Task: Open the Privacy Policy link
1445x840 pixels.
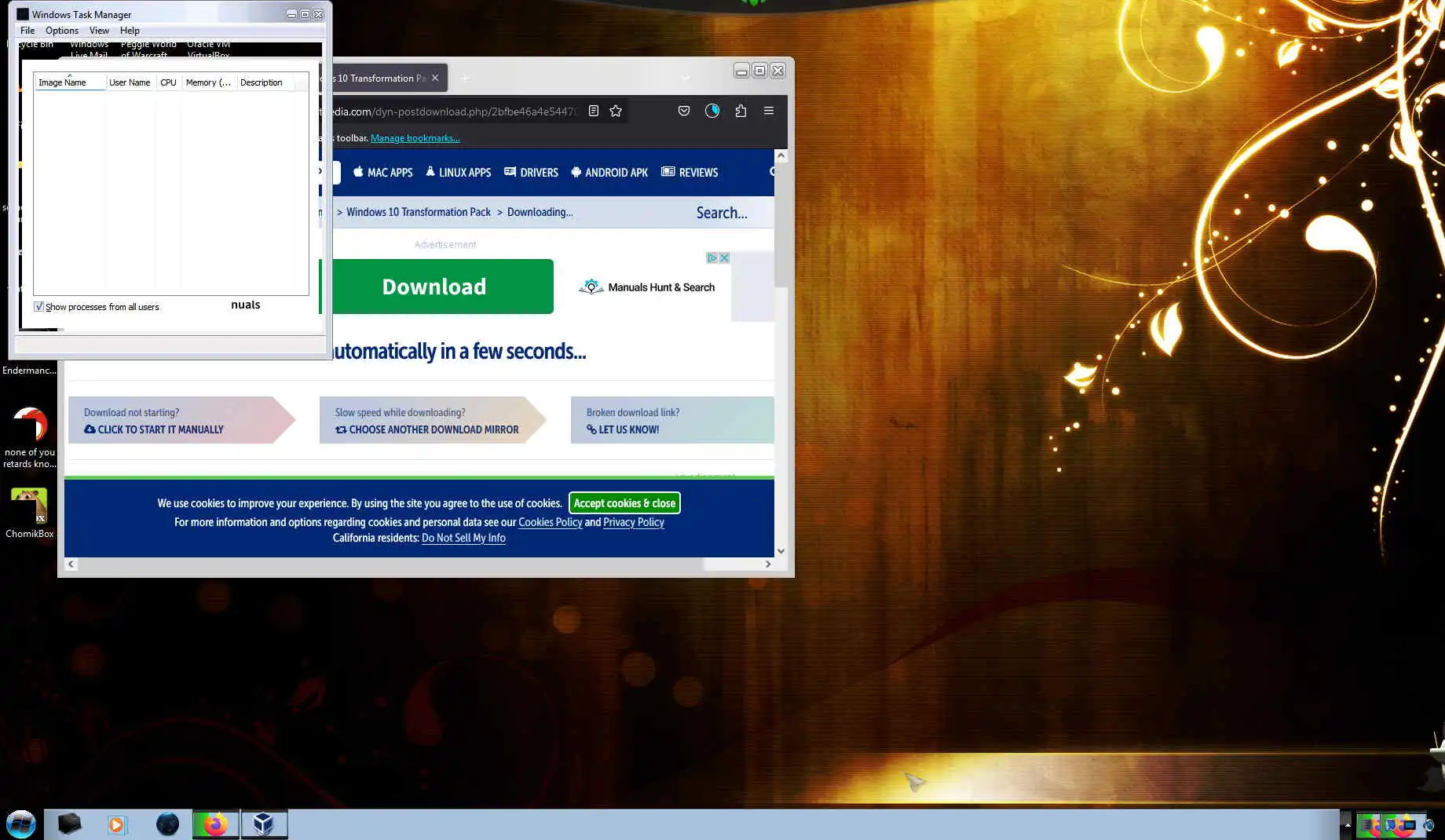Action: (x=634, y=522)
